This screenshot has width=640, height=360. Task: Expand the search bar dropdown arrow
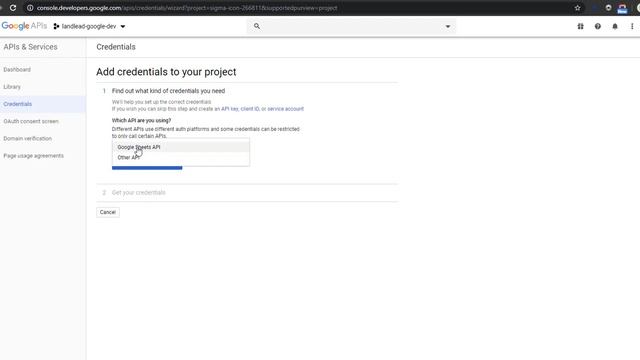click(448, 27)
